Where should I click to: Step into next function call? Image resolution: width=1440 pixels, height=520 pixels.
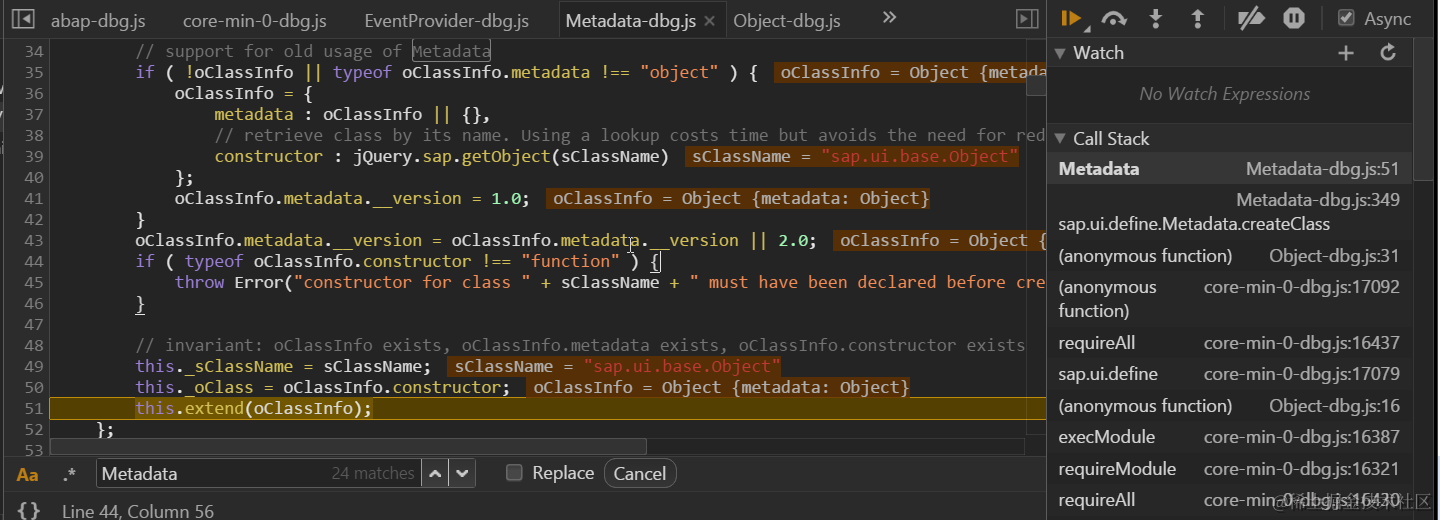pos(1156,18)
